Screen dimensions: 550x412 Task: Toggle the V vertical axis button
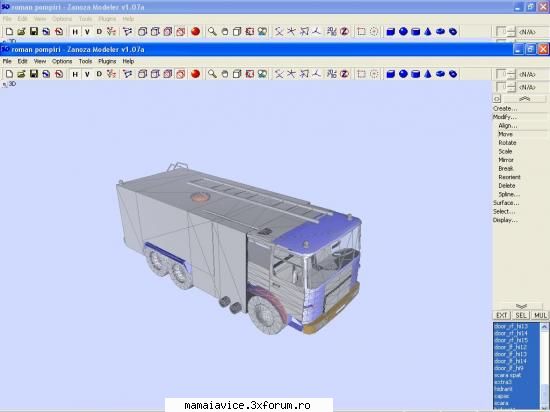coord(87,74)
